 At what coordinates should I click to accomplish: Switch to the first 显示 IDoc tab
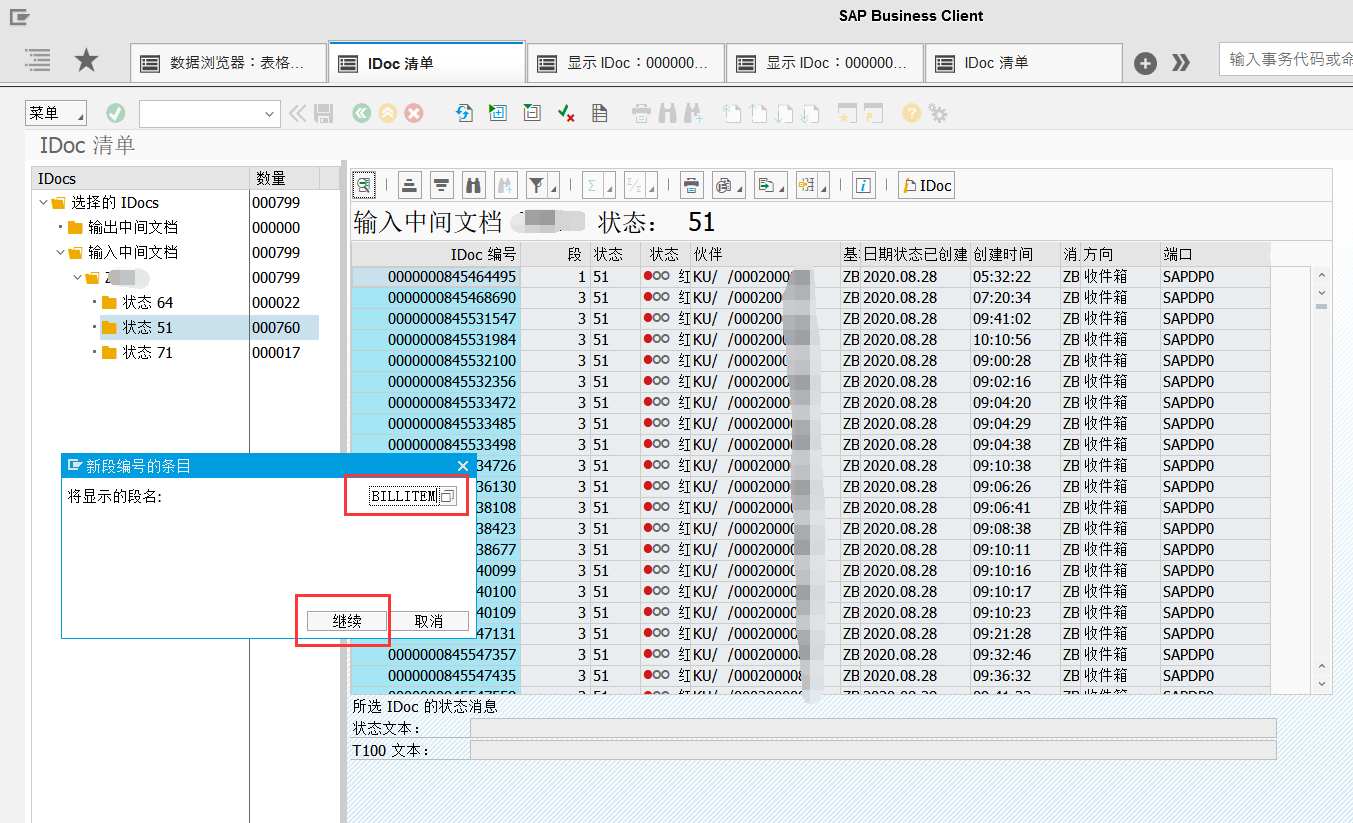(x=626, y=63)
